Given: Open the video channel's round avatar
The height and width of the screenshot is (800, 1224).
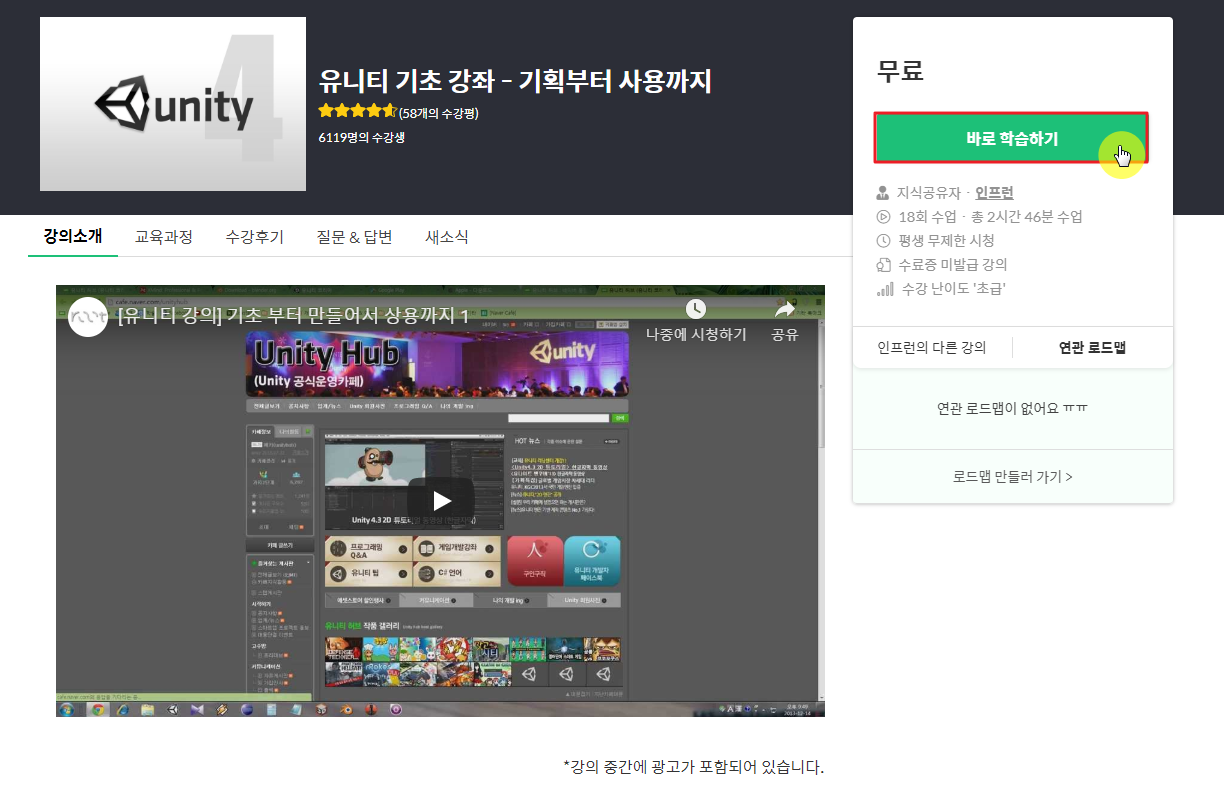Looking at the screenshot, I should tap(88, 316).
